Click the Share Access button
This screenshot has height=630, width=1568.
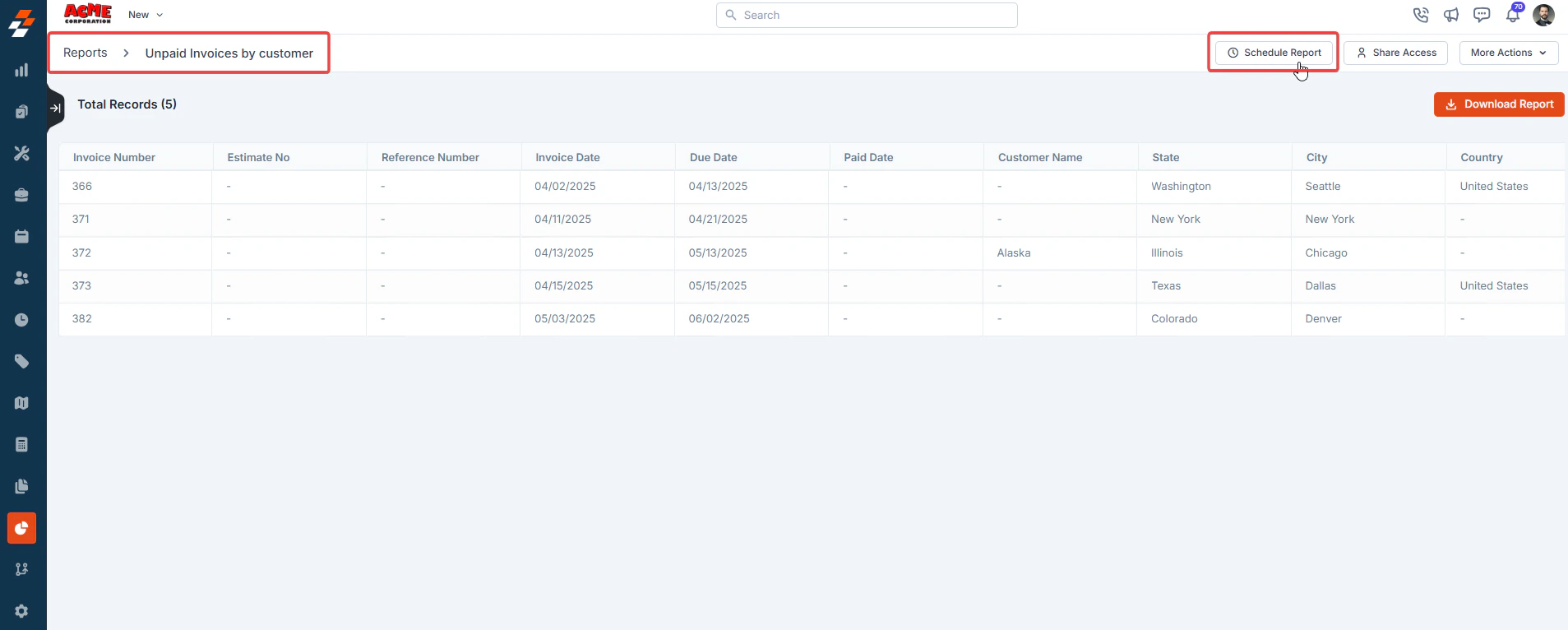coord(1395,53)
